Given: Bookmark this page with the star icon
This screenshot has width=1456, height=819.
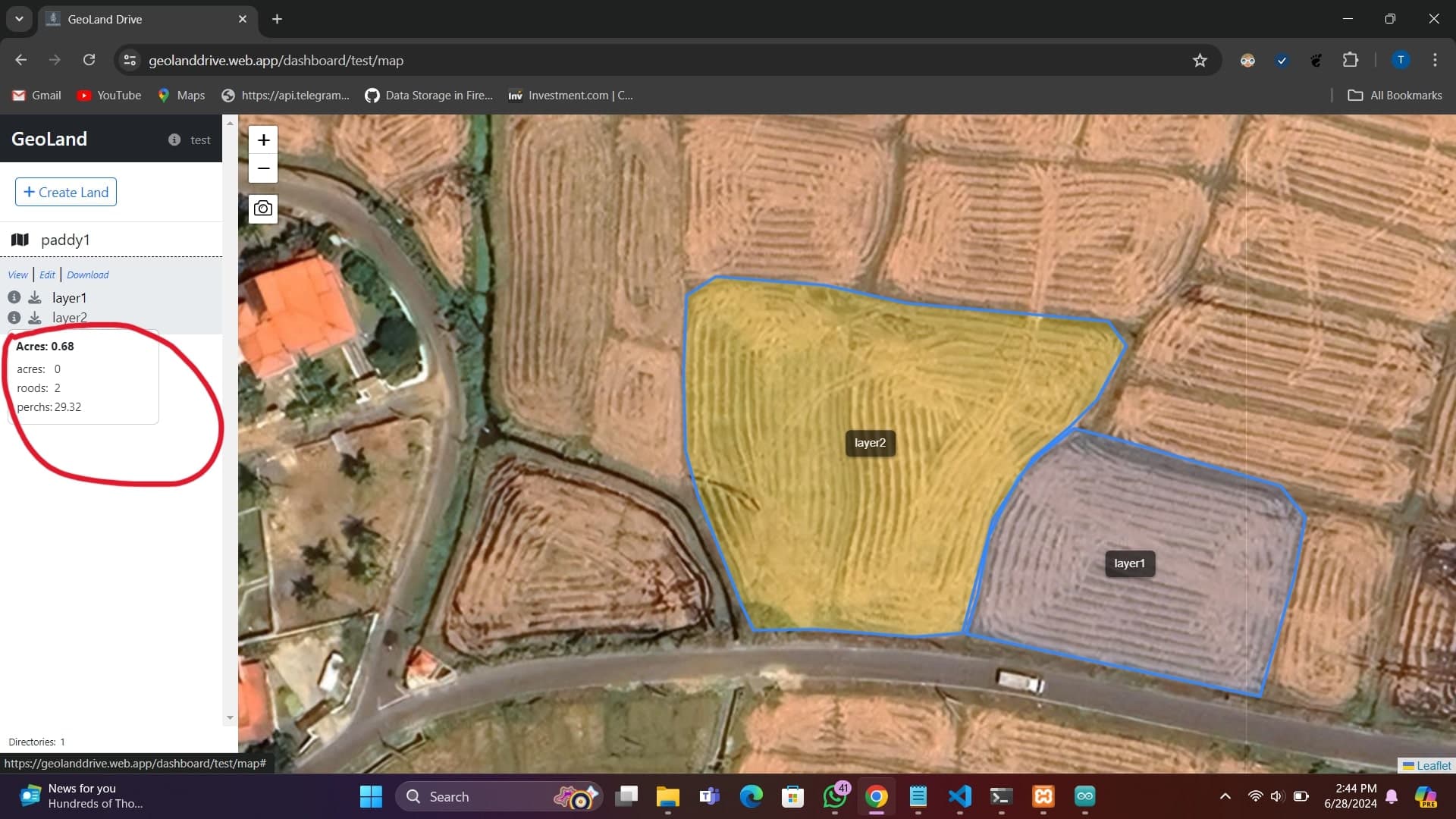Looking at the screenshot, I should click(1200, 61).
